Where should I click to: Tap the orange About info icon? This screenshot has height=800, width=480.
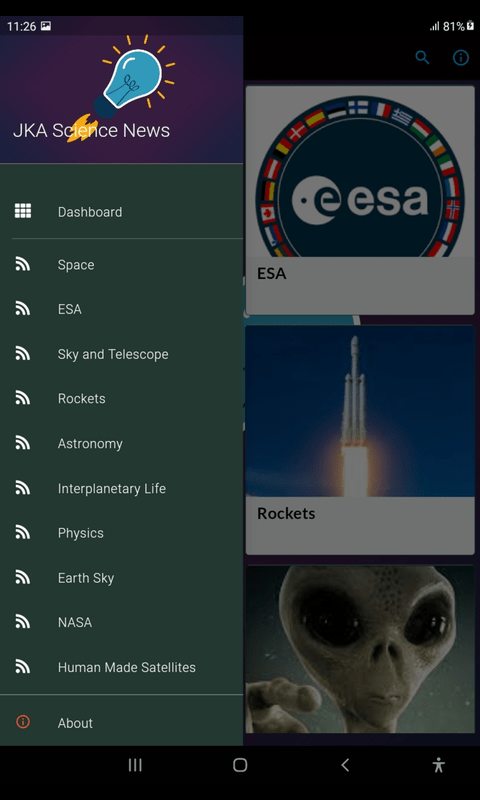tap(23, 721)
